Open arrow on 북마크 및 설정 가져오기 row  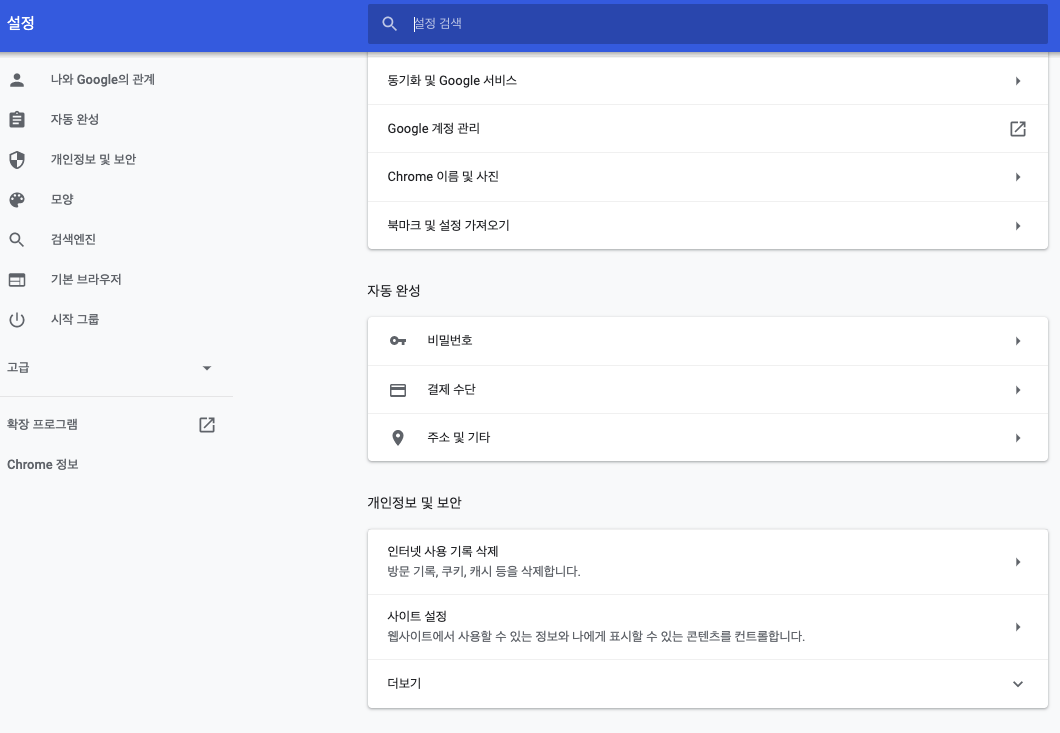tap(1017, 226)
